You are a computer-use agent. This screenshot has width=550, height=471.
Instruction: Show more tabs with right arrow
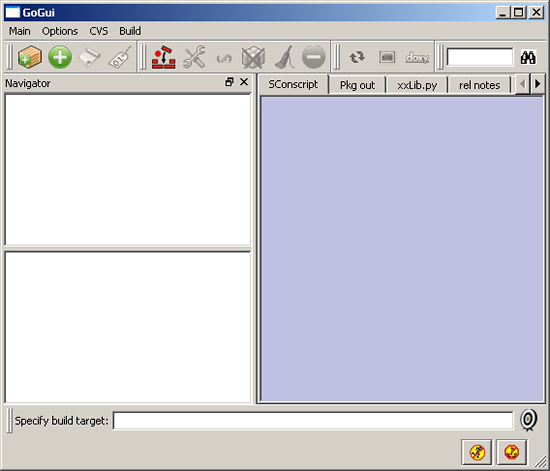click(x=537, y=84)
